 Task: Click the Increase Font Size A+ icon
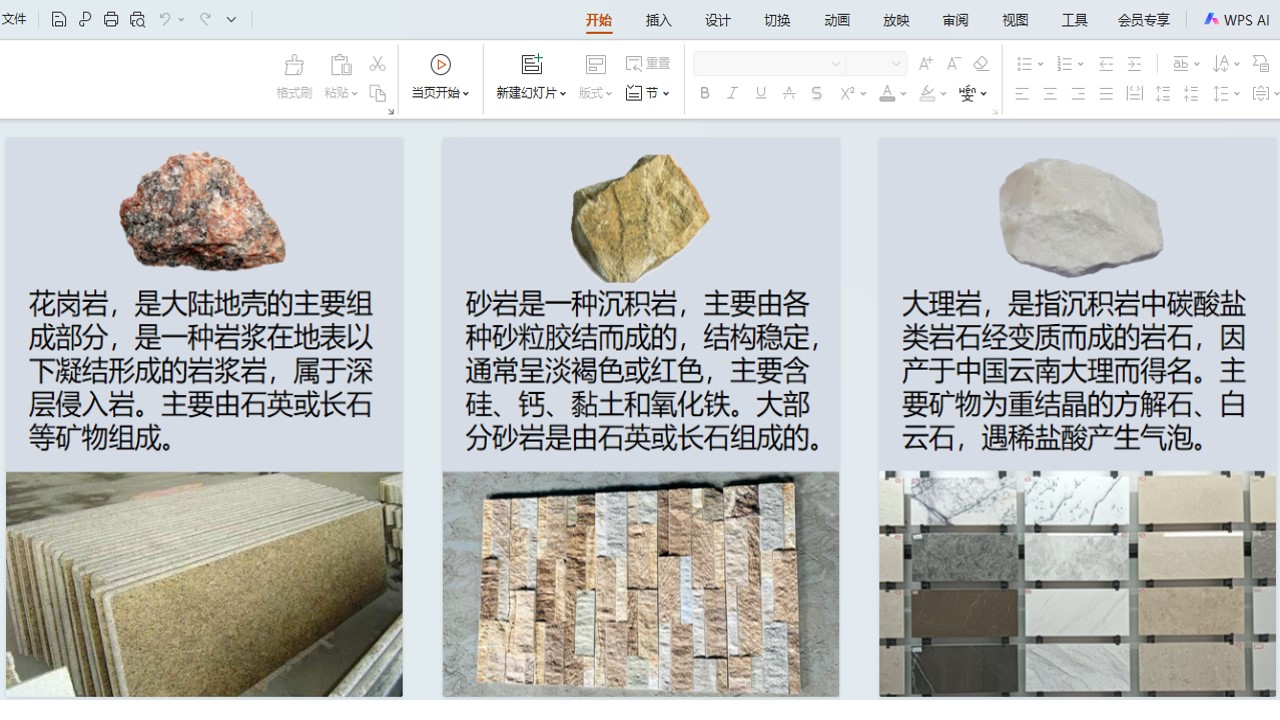(926, 64)
